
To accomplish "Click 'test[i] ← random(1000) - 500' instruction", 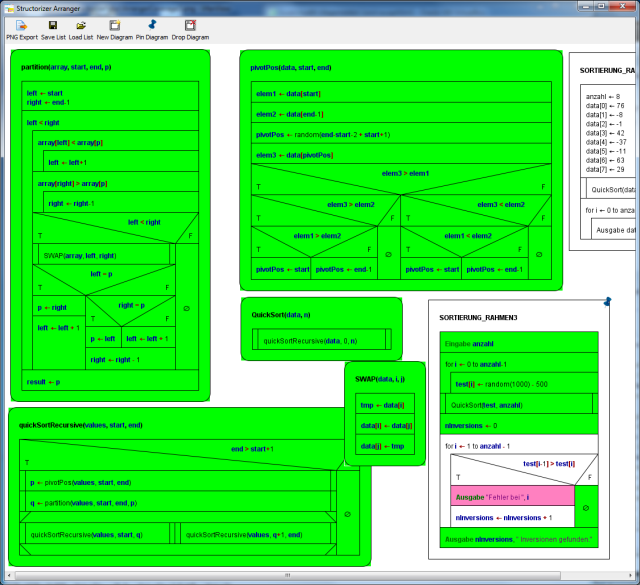I will tap(524, 383).
